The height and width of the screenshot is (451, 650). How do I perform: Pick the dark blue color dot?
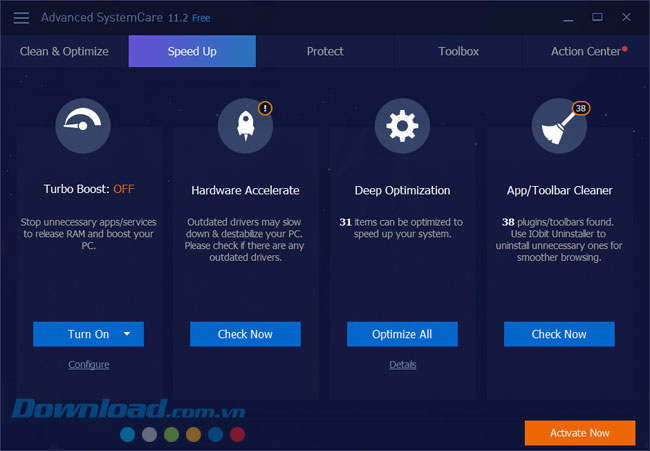coord(215,434)
